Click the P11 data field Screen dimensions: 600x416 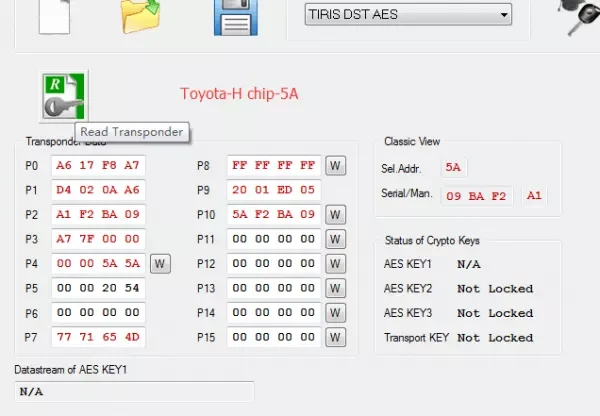pos(274,239)
